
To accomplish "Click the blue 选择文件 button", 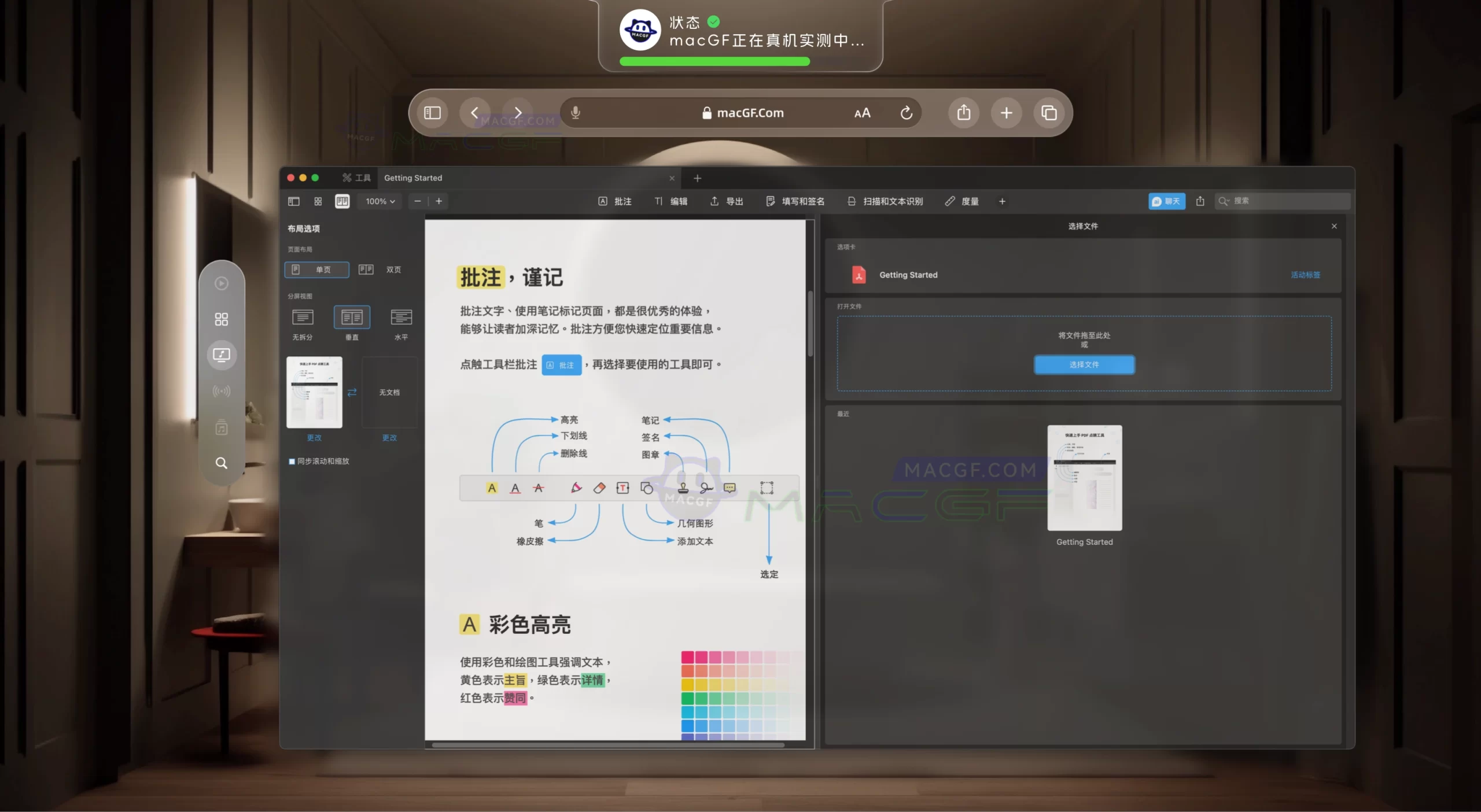I will pyautogui.click(x=1084, y=365).
